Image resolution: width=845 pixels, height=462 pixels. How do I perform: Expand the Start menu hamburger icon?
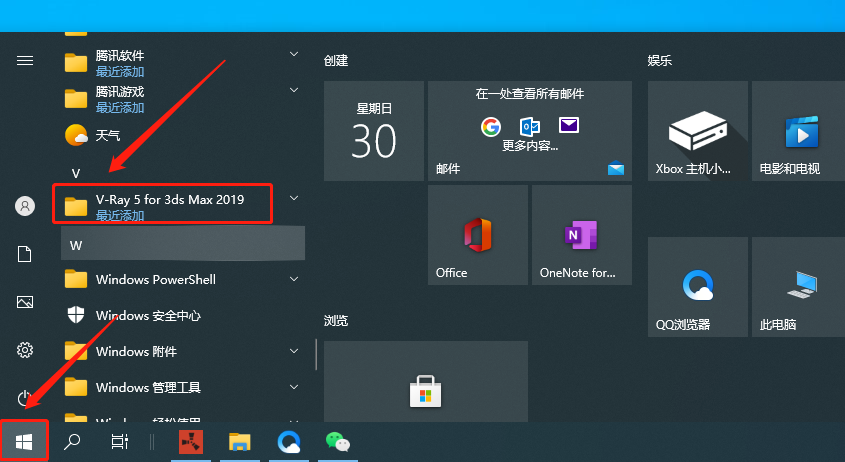[25, 60]
